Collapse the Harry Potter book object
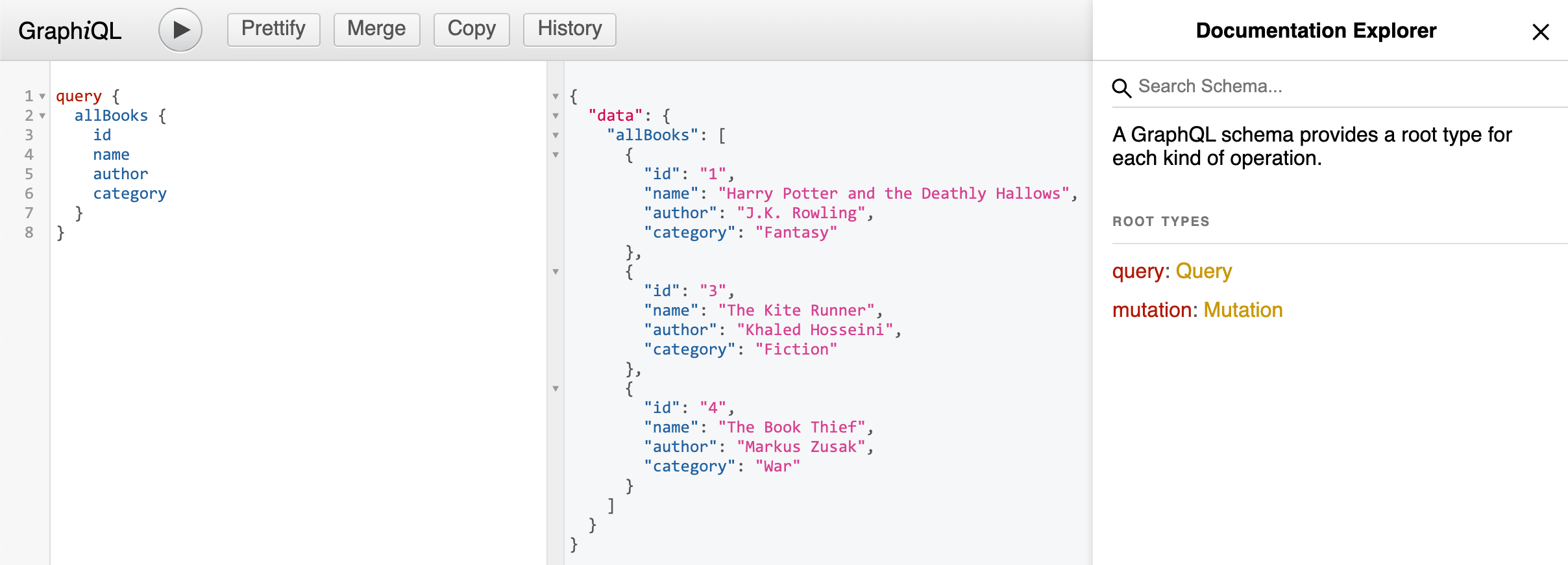 556,155
